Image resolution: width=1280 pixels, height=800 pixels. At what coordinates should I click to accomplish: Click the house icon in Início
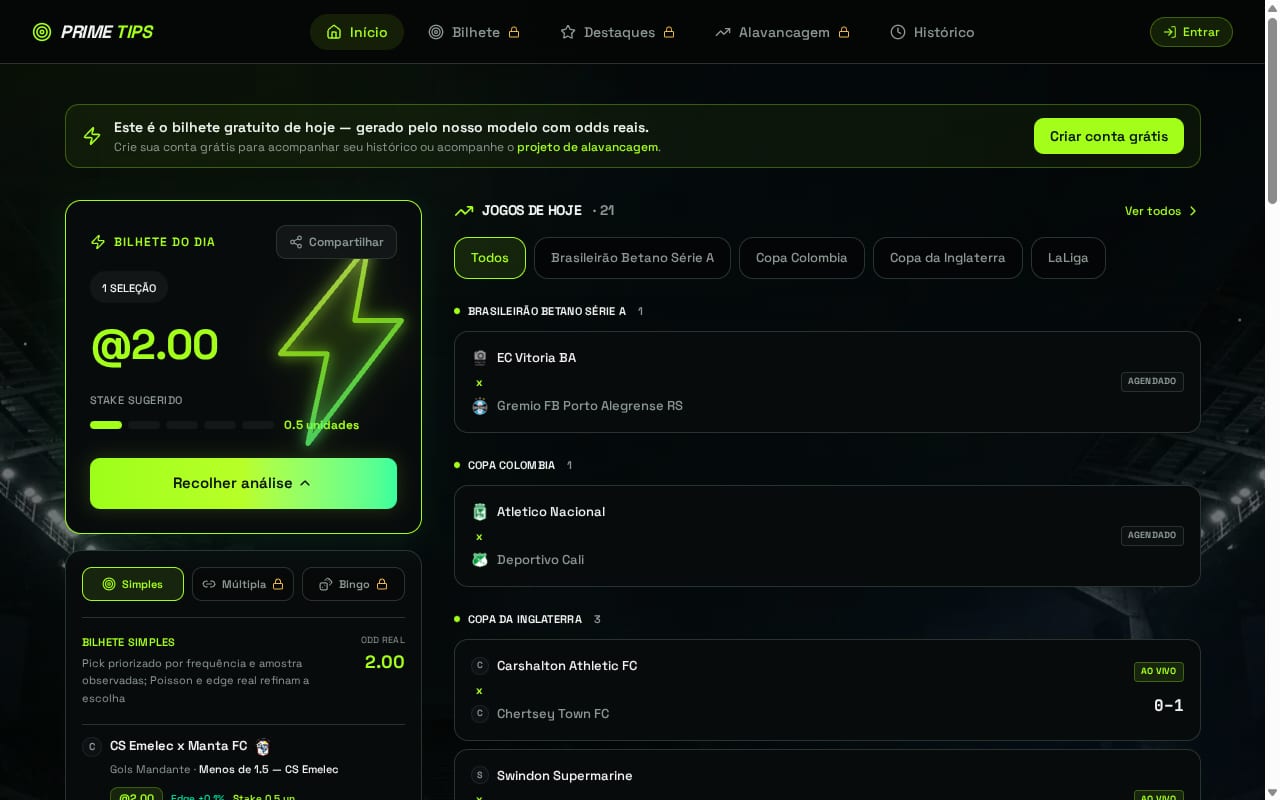[x=334, y=32]
